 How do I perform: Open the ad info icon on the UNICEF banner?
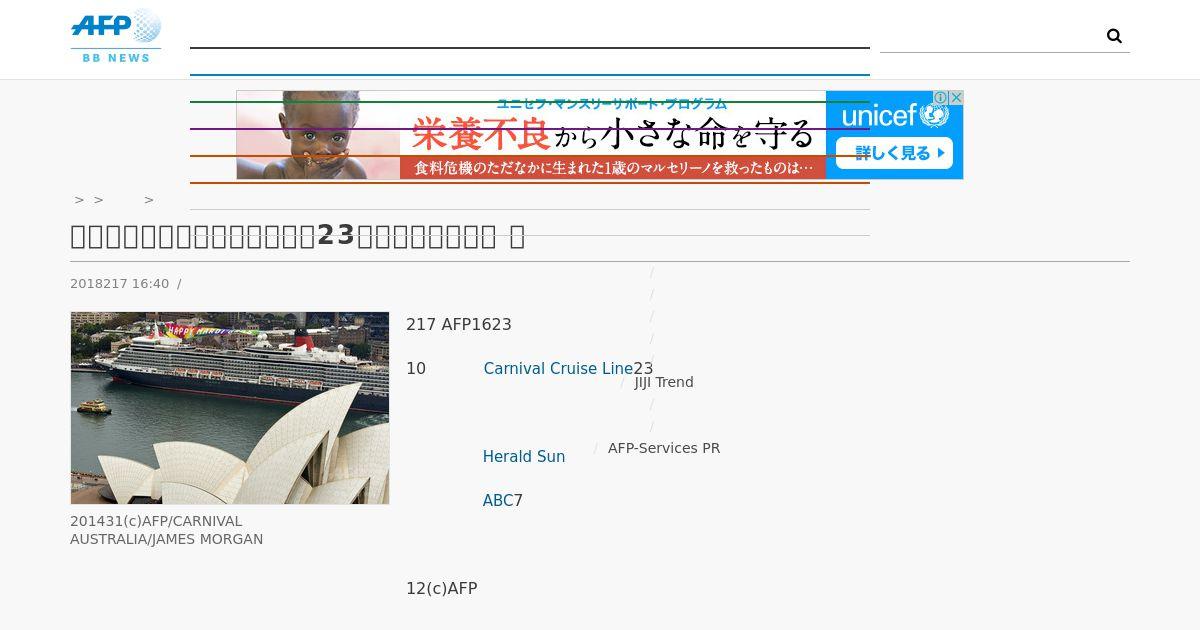click(x=941, y=97)
